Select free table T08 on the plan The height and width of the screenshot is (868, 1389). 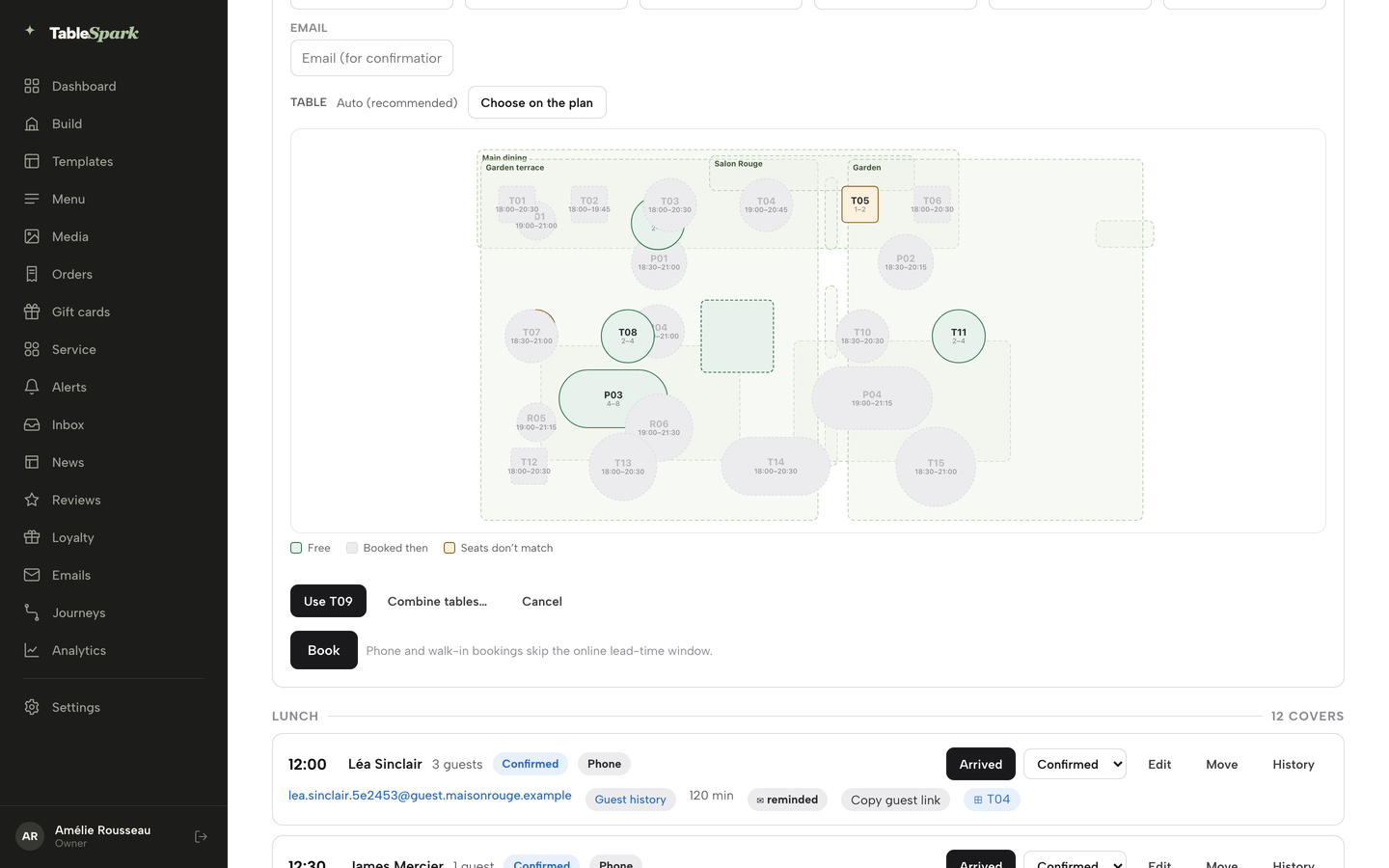(628, 336)
